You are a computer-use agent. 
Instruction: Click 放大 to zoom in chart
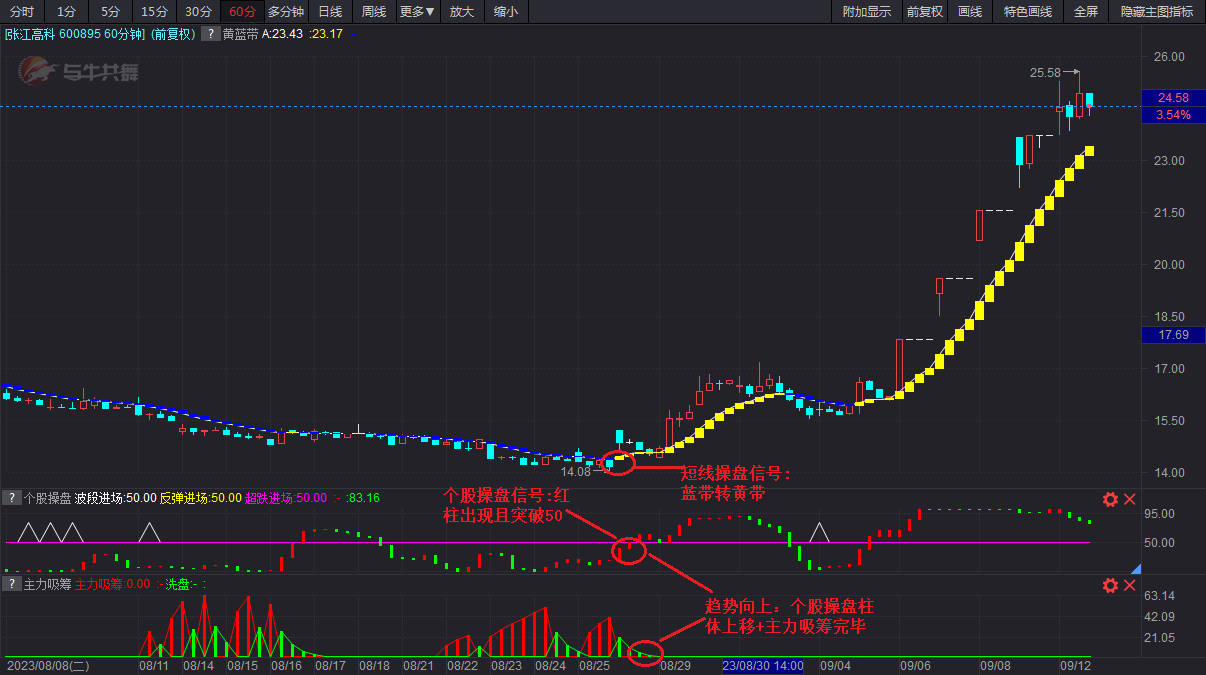coord(462,12)
